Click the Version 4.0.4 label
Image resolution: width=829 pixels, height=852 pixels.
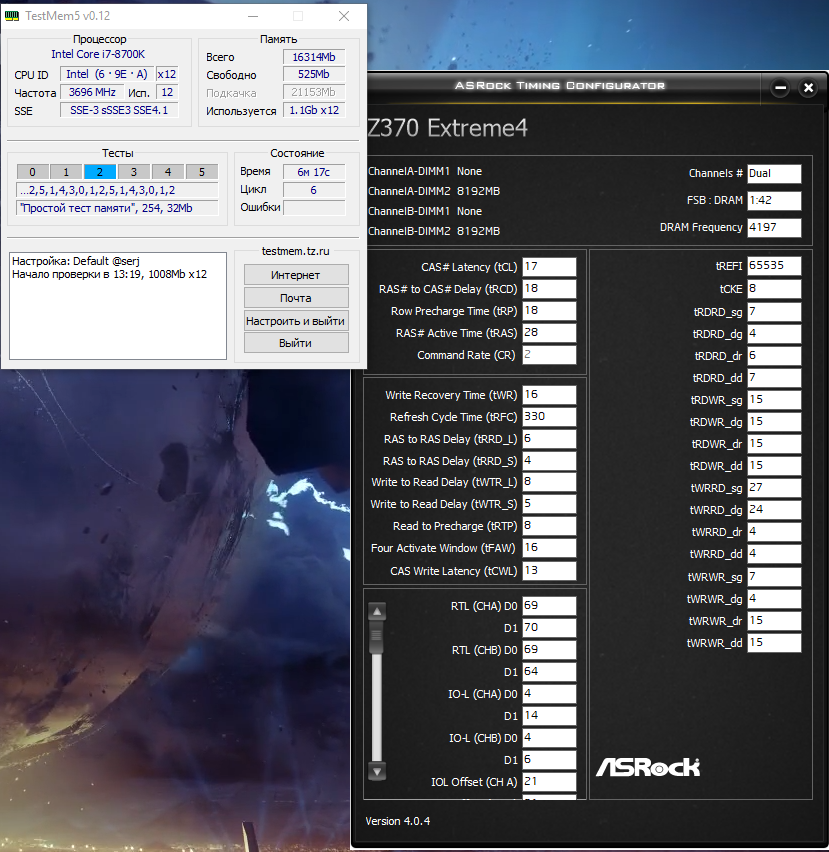(x=398, y=821)
